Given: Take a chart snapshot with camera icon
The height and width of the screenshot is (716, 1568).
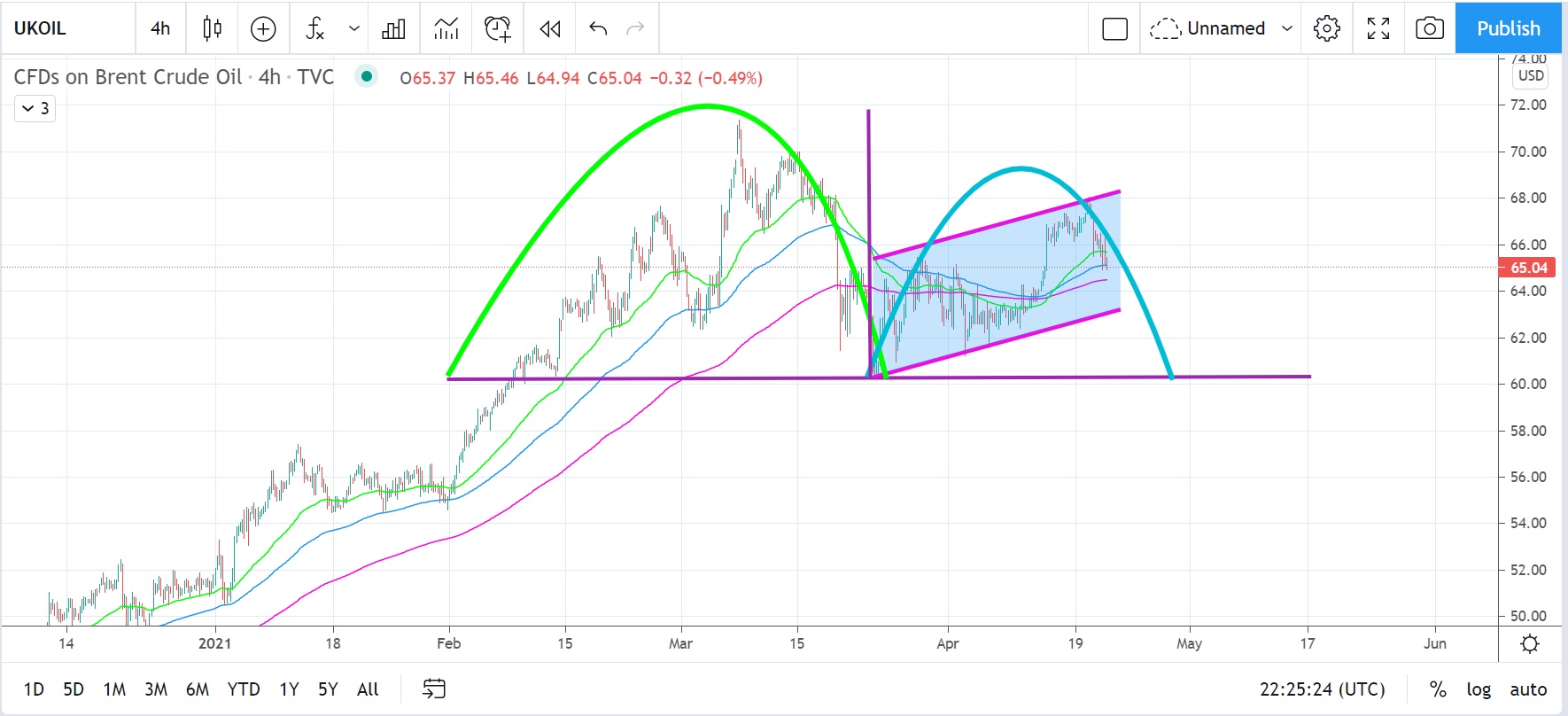Looking at the screenshot, I should click(1429, 28).
